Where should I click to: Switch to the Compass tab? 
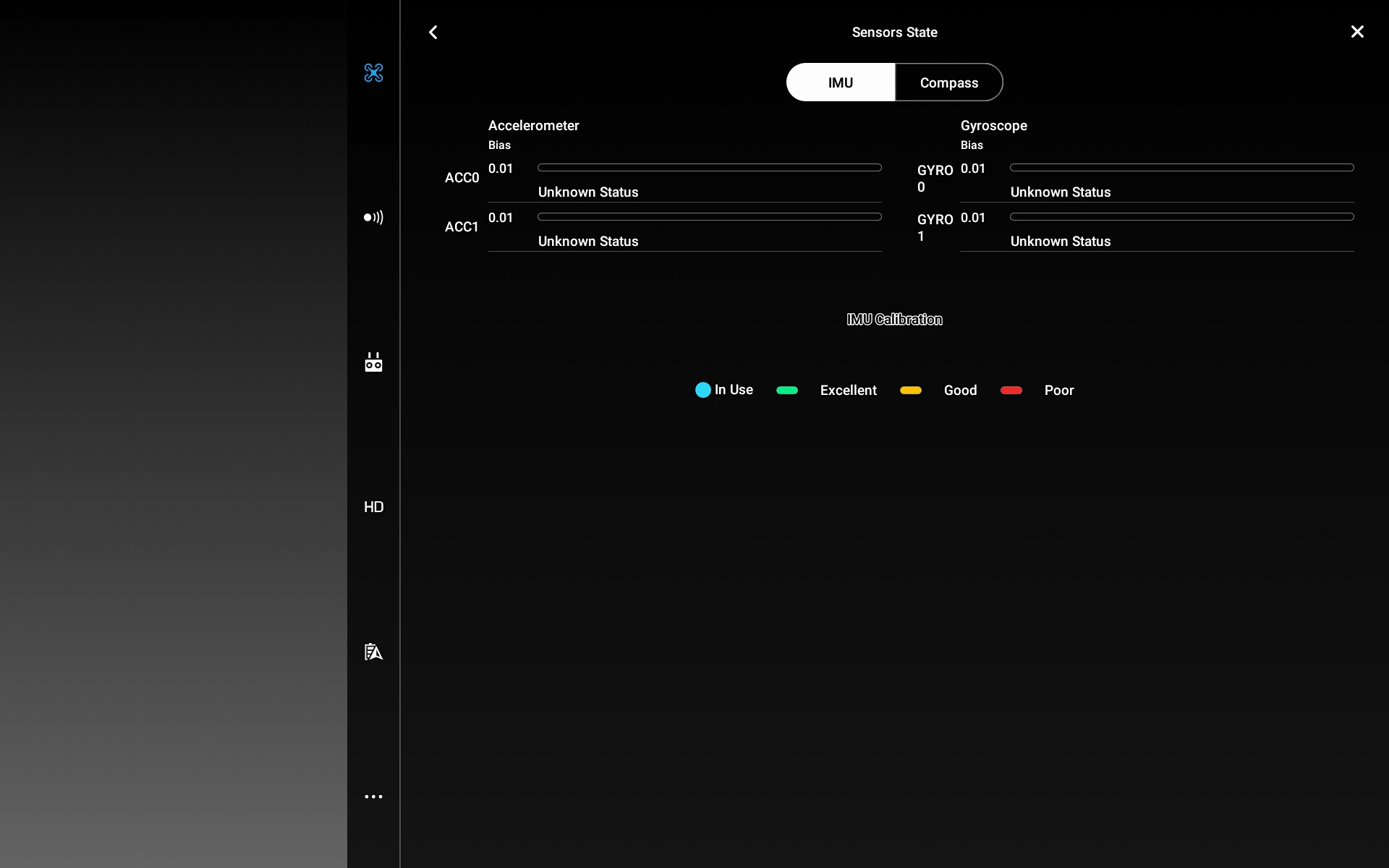[949, 82]
